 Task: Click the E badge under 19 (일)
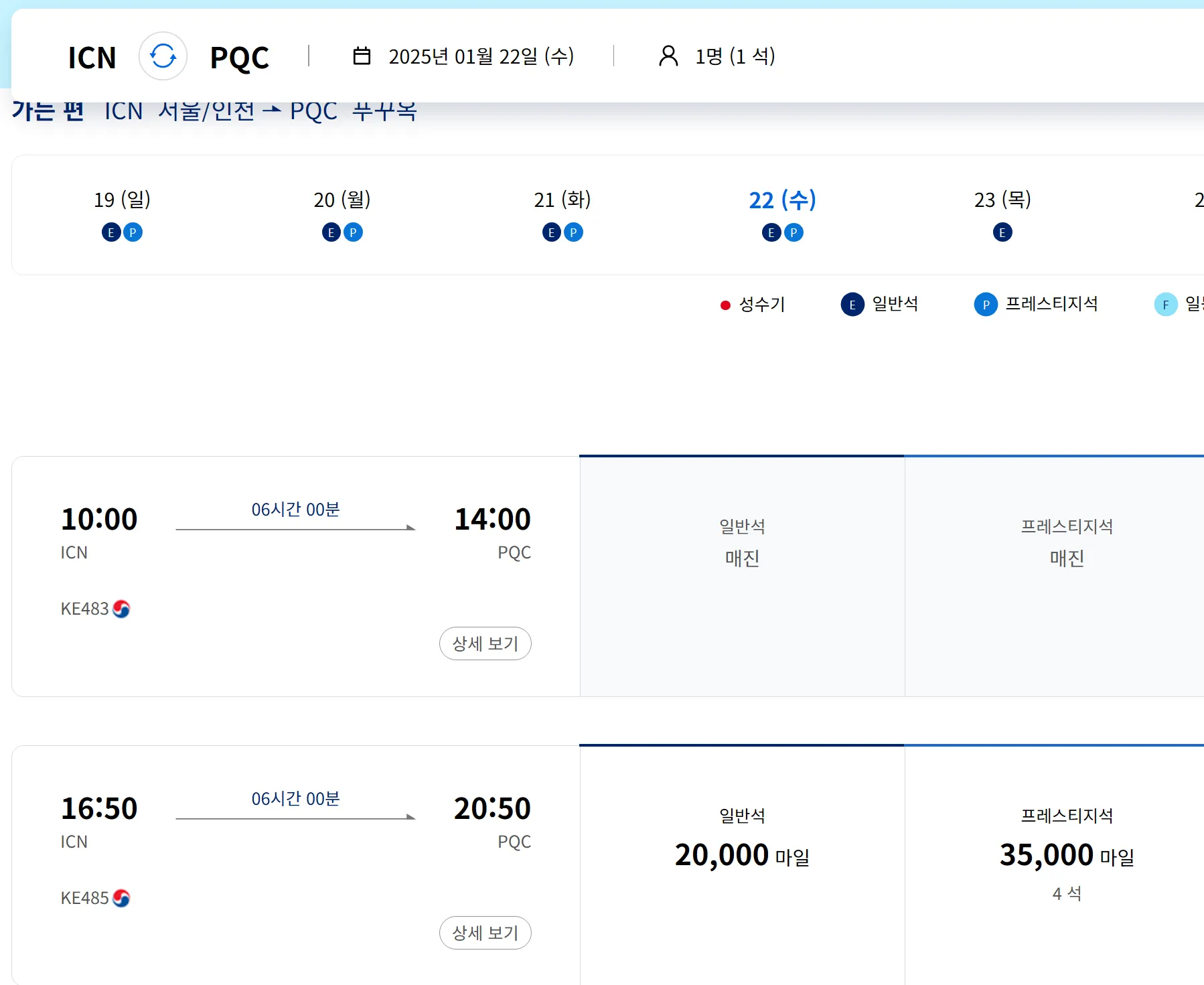coord(111,232)
